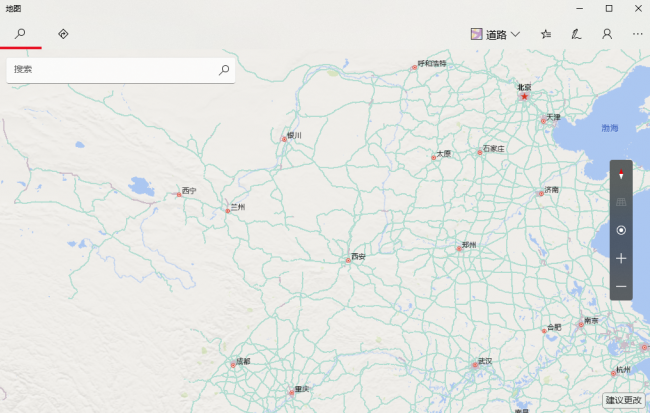650x413 pixels.
Task: Select the 杭州 city label
Action: 623,369
